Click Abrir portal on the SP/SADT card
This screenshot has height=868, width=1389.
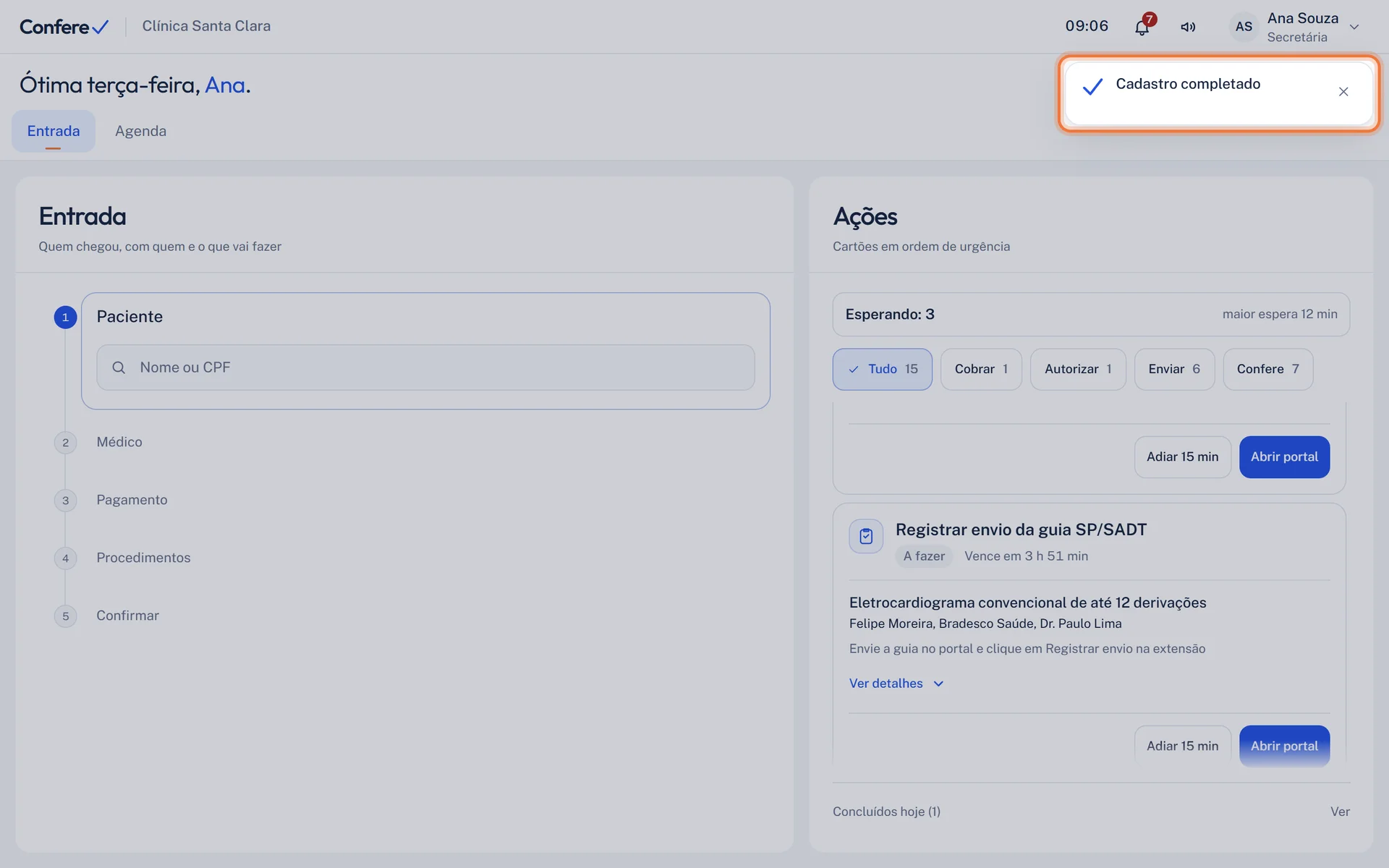[x=1284, y=746]
